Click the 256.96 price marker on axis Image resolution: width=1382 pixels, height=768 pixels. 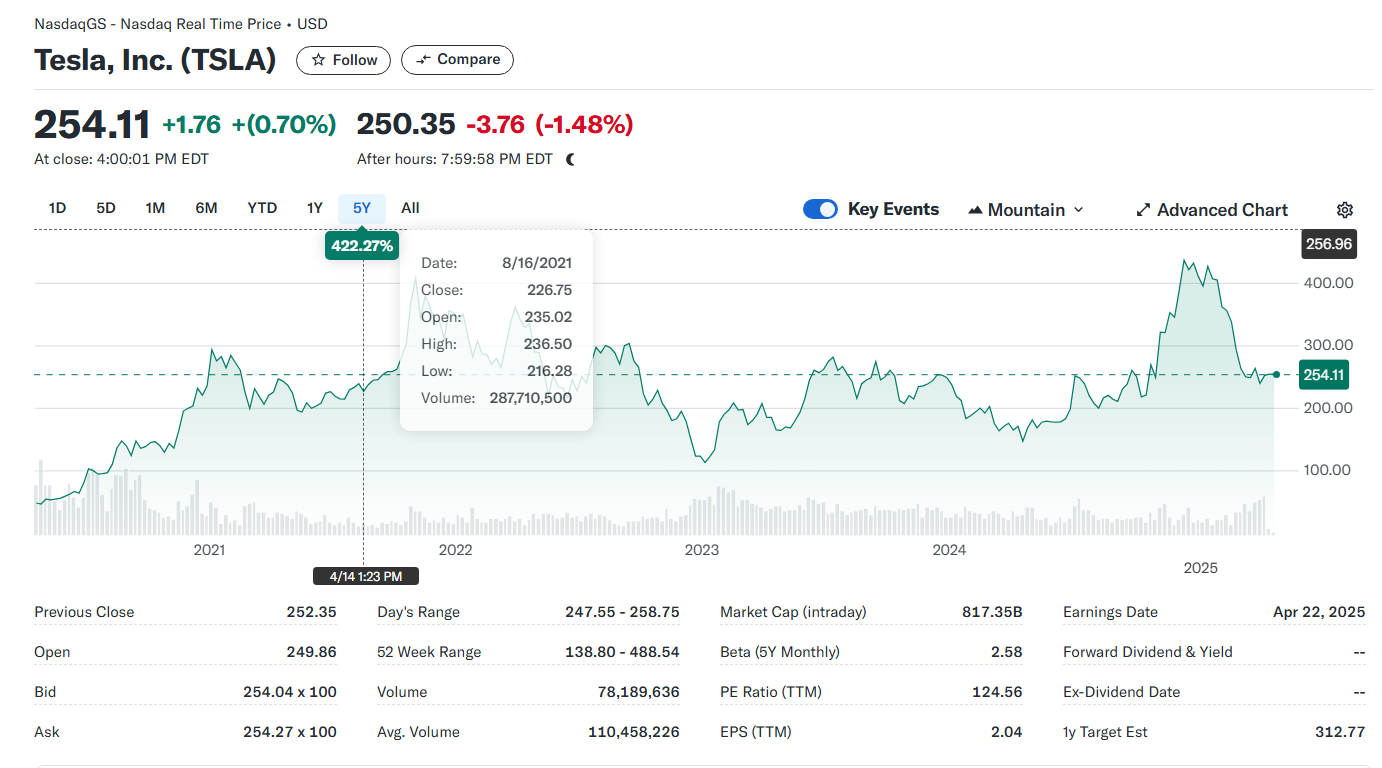pos(1329,244)
